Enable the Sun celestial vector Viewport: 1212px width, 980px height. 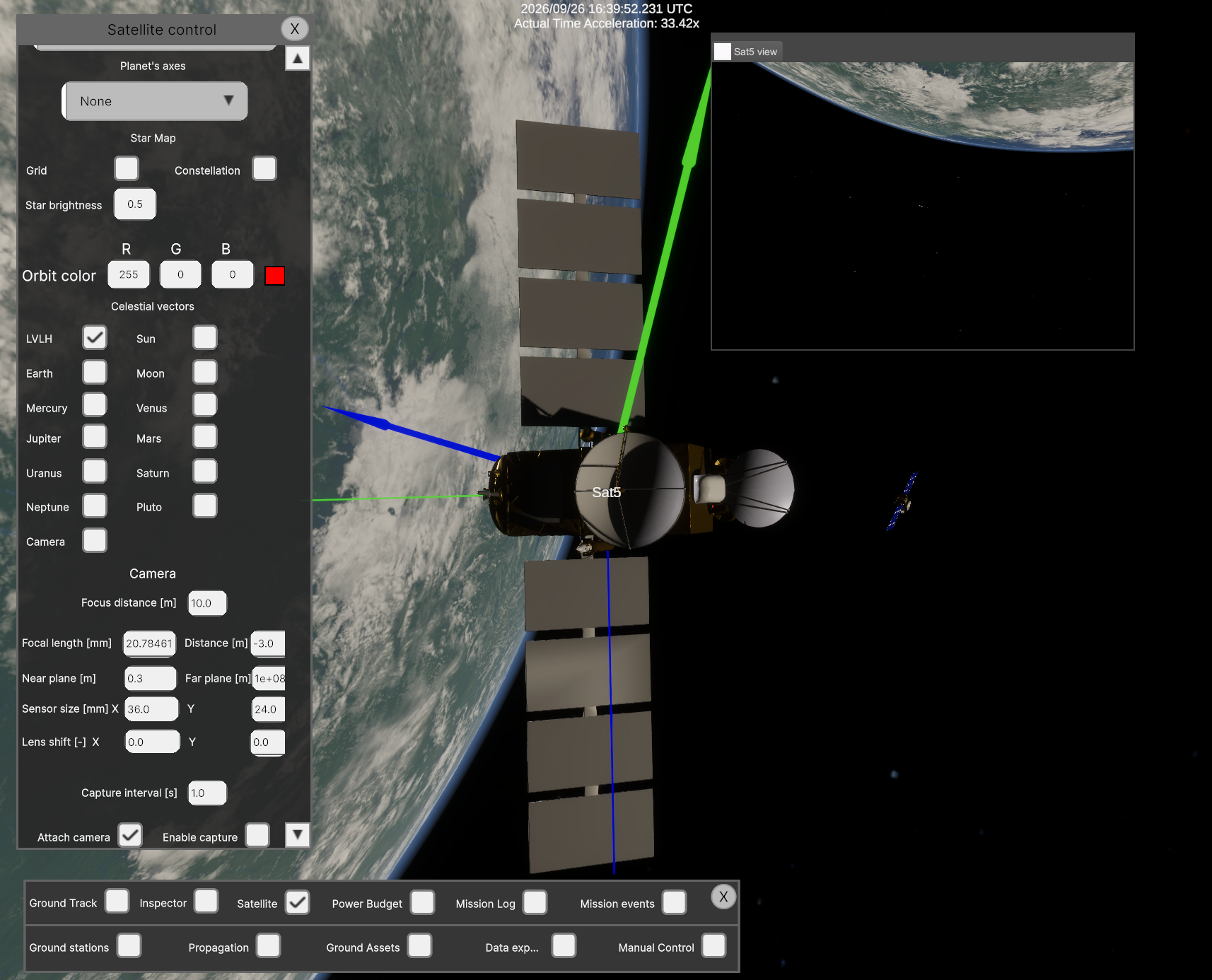coord(205,338)
